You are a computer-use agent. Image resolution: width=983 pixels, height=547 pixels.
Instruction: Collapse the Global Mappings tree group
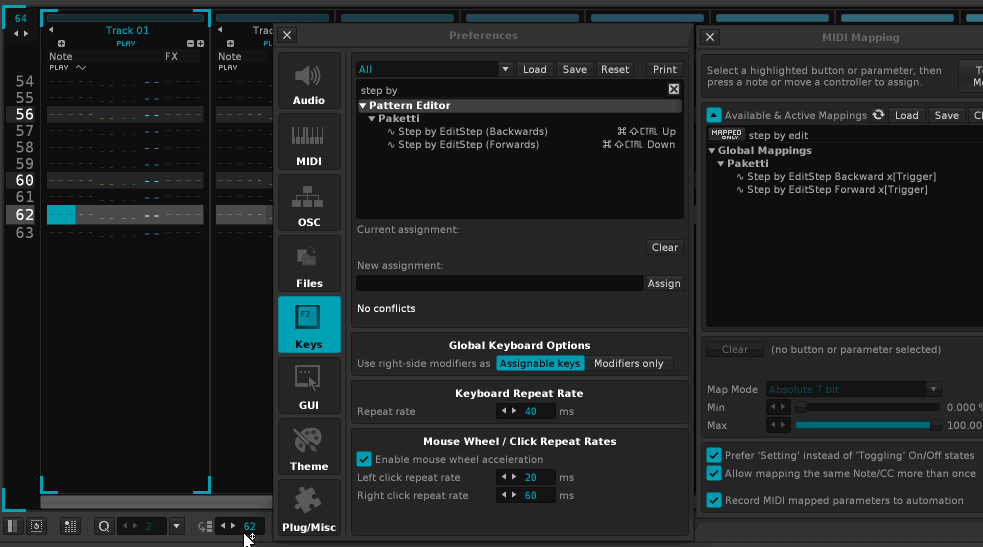point(712,151)
